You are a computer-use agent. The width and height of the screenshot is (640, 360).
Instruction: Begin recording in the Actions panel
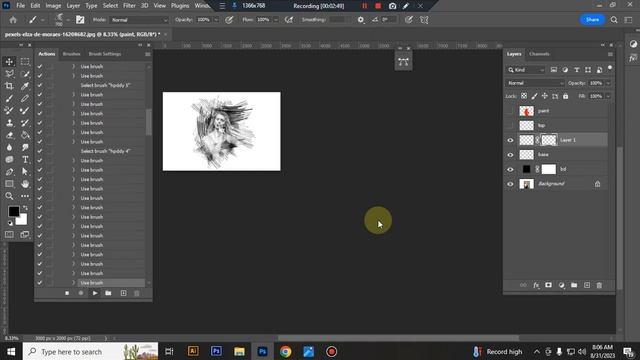click(x=81, y=293)
